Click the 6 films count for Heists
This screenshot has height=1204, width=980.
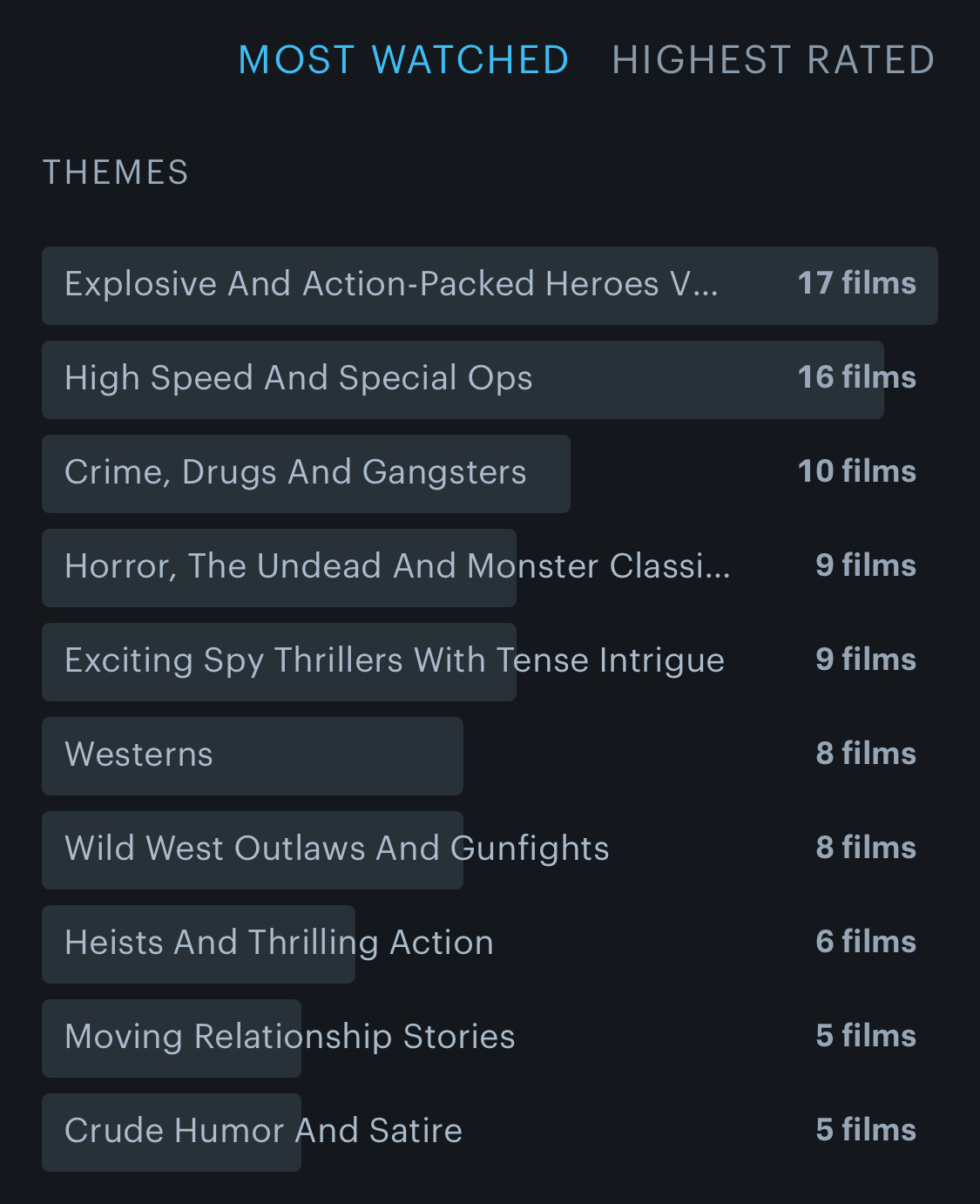[x=865, y=943]
